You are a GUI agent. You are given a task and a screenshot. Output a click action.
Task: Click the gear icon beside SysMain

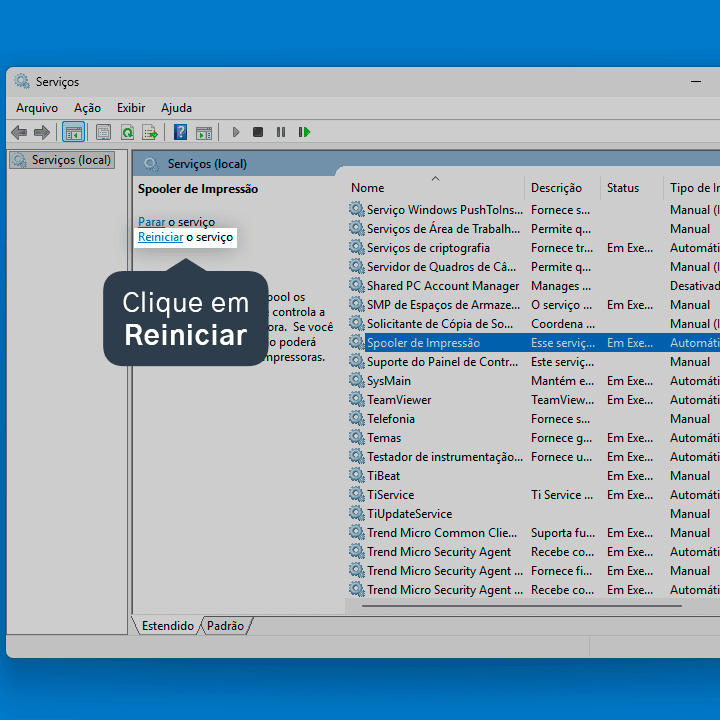(x=356, y=380)
